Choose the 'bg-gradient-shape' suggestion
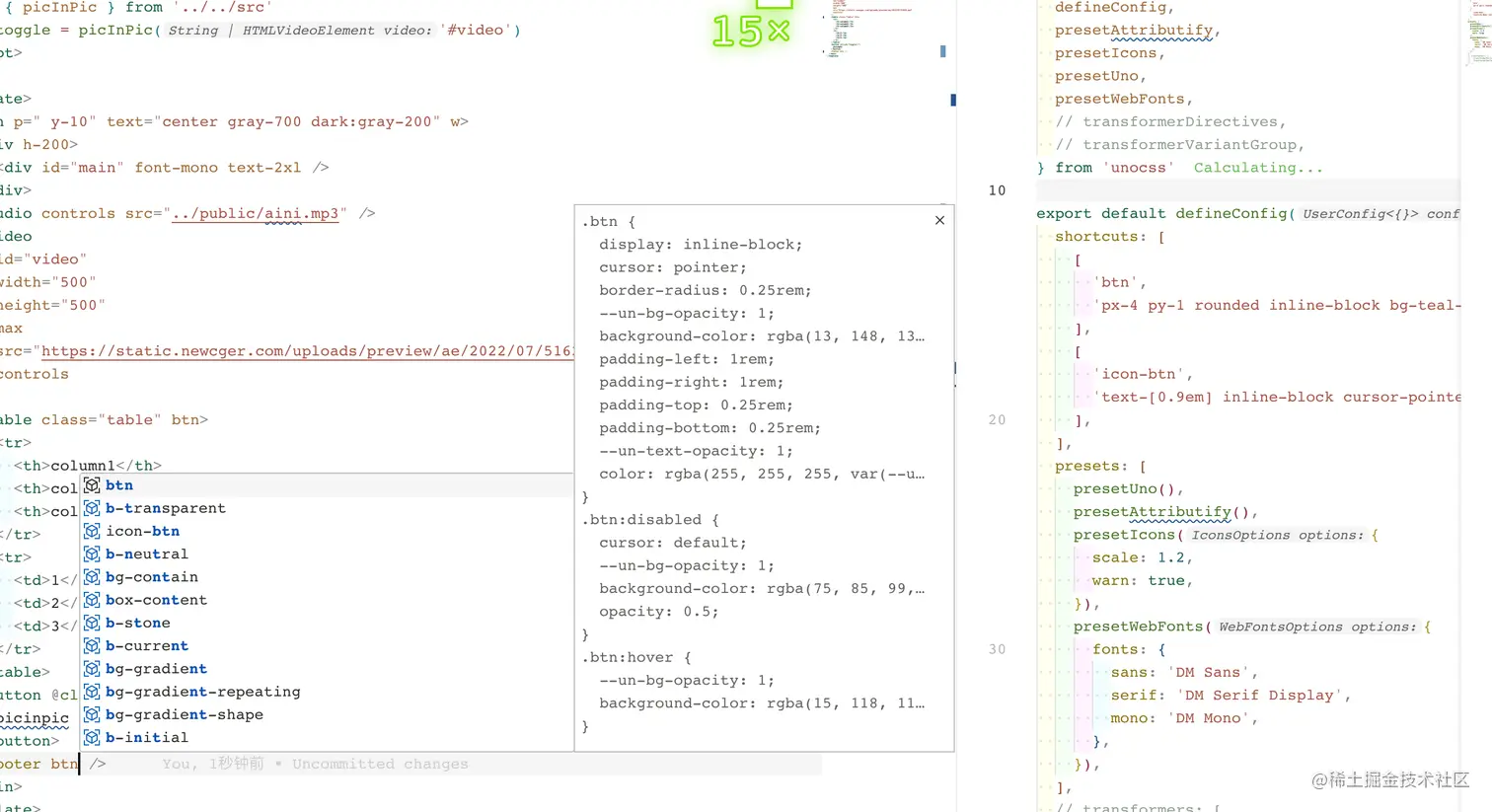 [327, 714]
